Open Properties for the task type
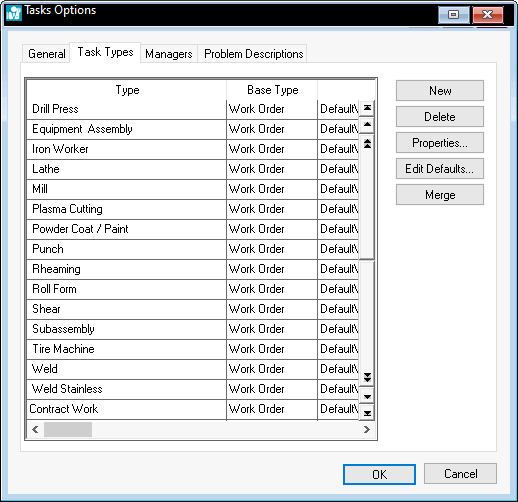 [440, 142]
